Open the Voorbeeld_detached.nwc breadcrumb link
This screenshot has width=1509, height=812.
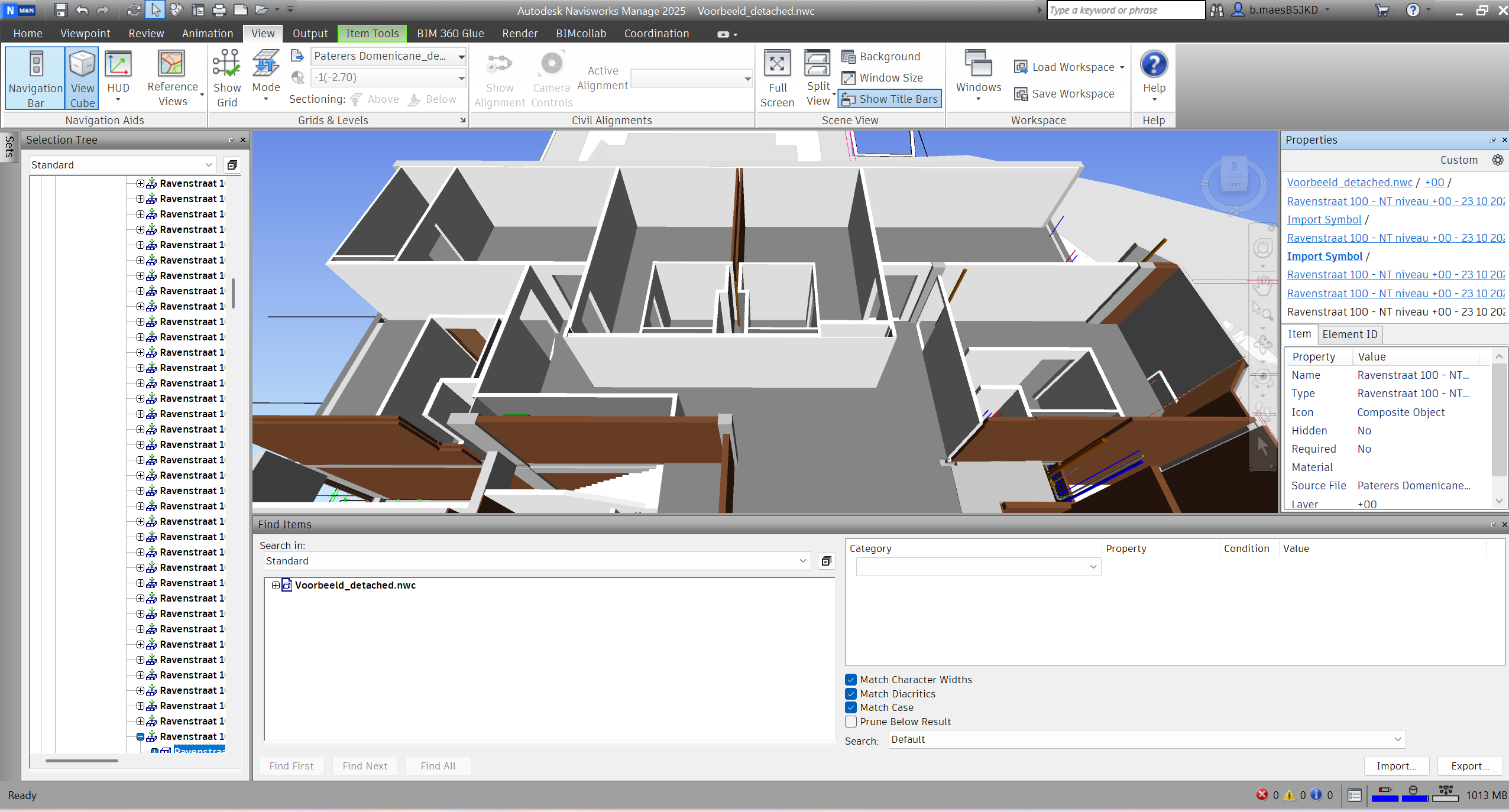pyautogui.click(x=1349, y=183)
